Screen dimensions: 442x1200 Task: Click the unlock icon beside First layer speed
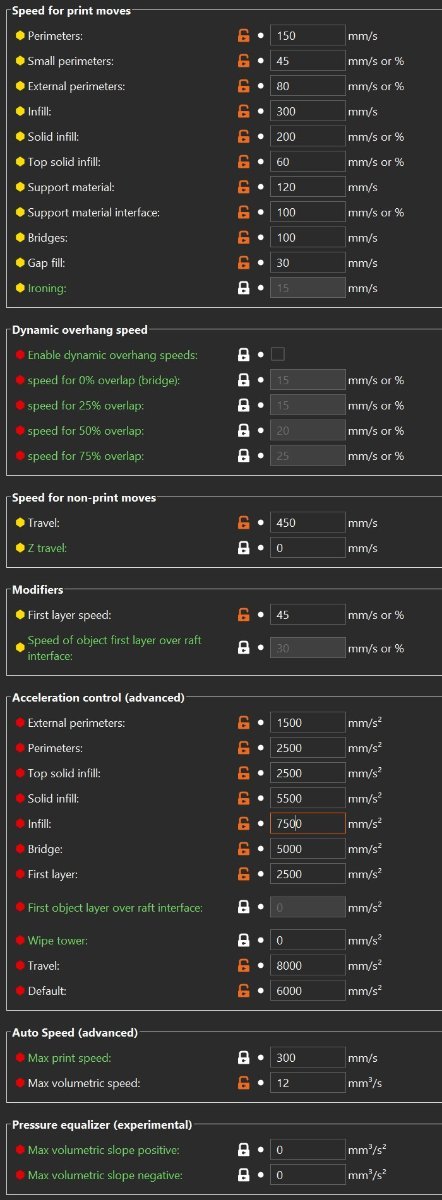point(243,615)
